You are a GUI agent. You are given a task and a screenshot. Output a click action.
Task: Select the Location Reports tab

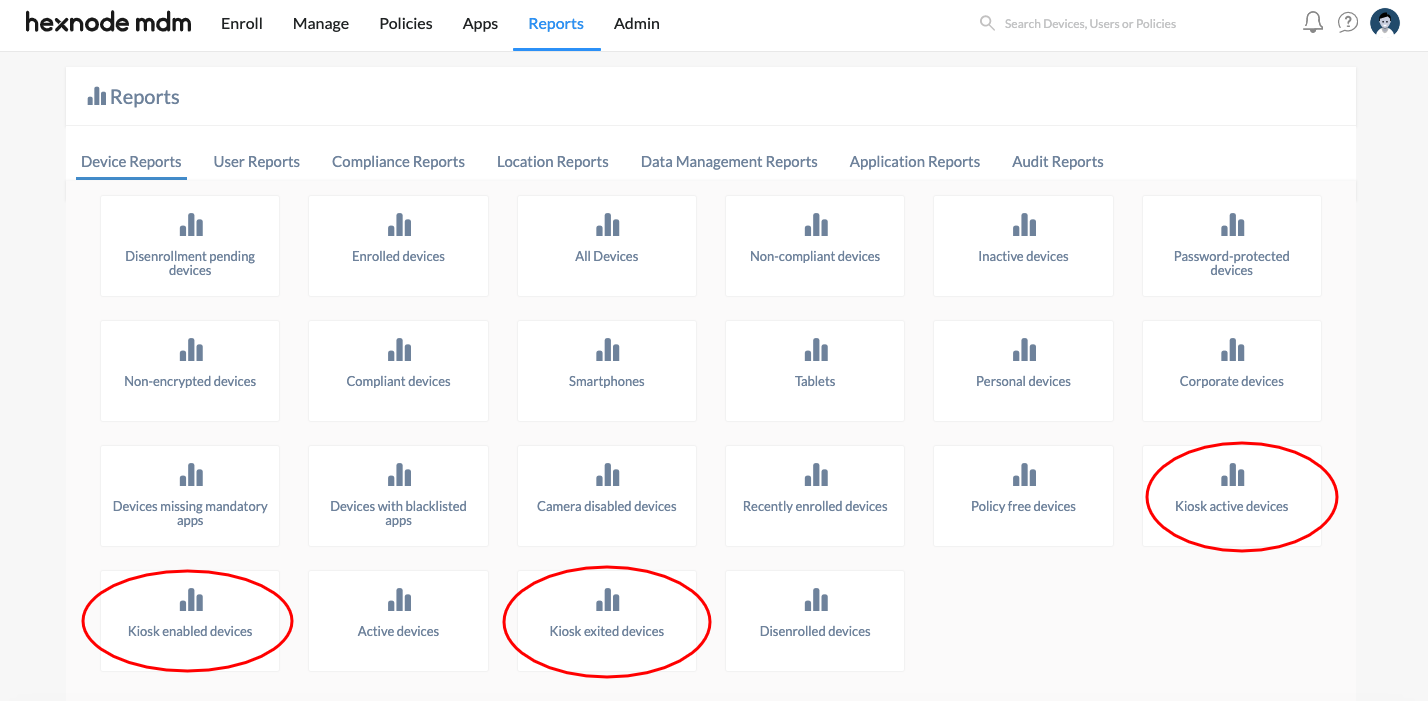click(552, 162)
